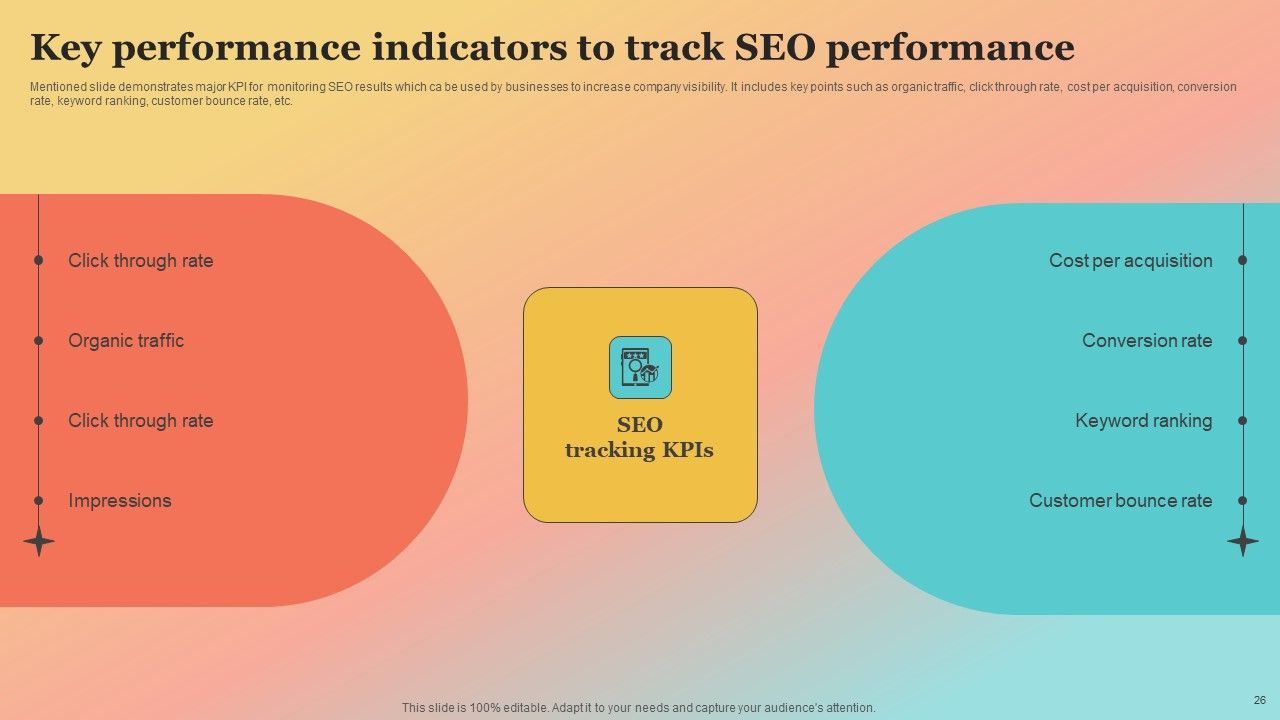Click the bullet dot next to Customer bounce rate

click(x=1243, y=500)
